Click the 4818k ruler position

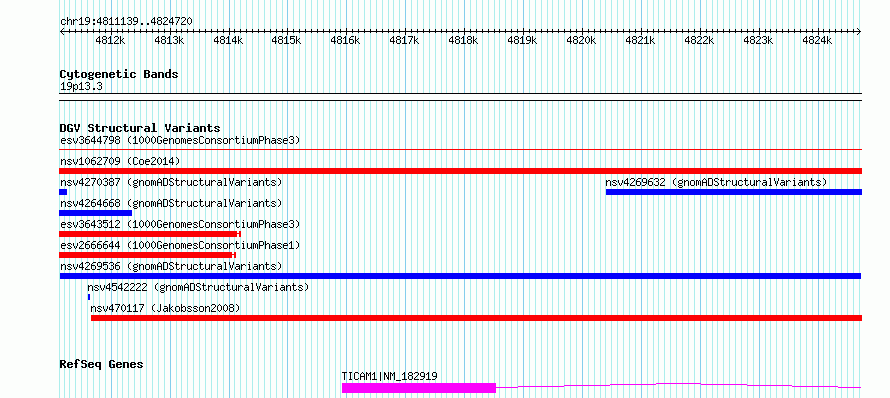coord(463,40)
